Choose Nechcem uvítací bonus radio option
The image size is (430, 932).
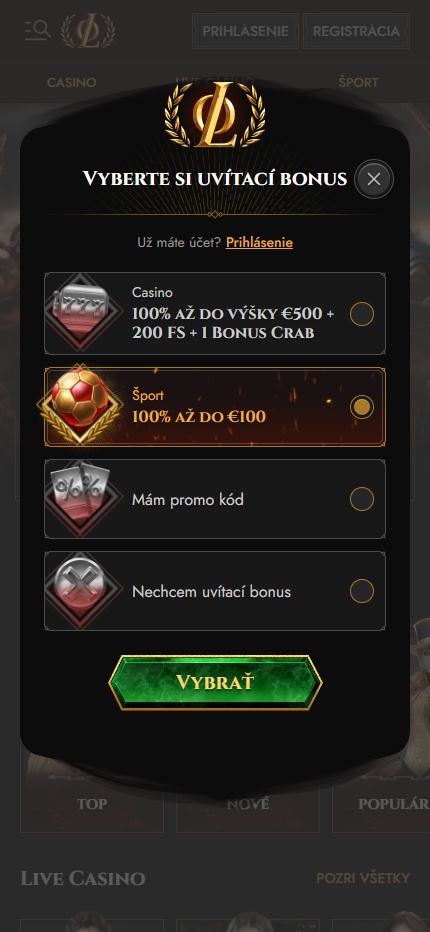[362, 591]
